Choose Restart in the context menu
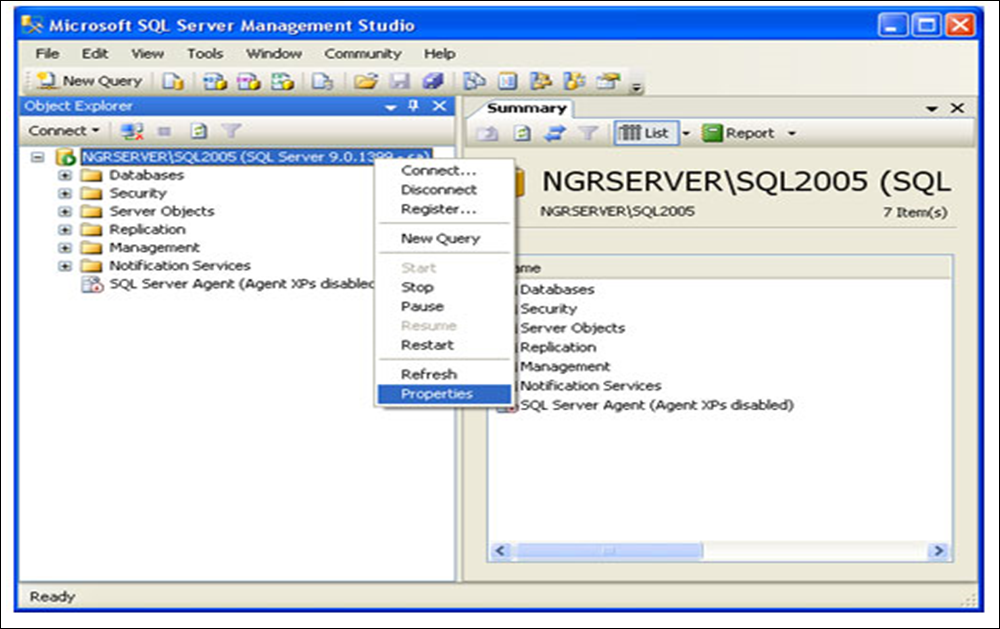Screen dimensions: 1000x629 [x=427, y=345]
